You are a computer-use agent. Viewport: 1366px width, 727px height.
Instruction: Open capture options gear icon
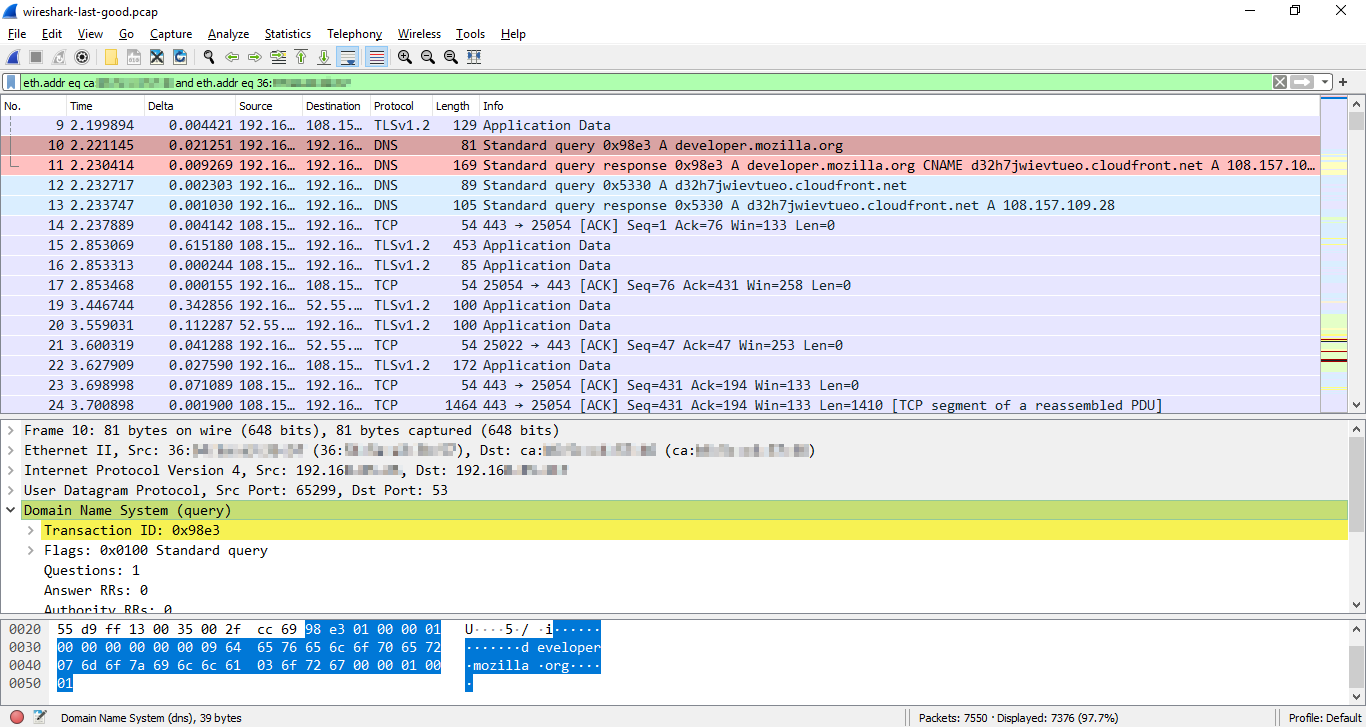tap(82, 57)
